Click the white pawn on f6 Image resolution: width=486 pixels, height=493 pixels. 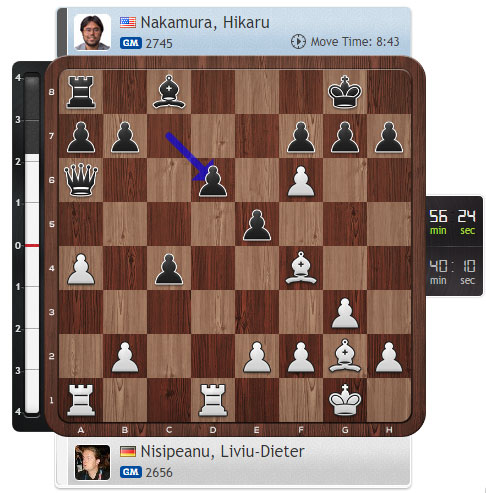(301, 181)
